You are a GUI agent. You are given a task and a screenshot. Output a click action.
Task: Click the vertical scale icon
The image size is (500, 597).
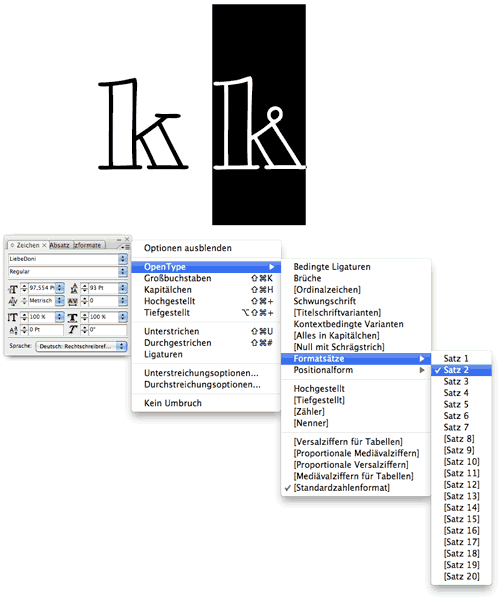click(13, 317)
